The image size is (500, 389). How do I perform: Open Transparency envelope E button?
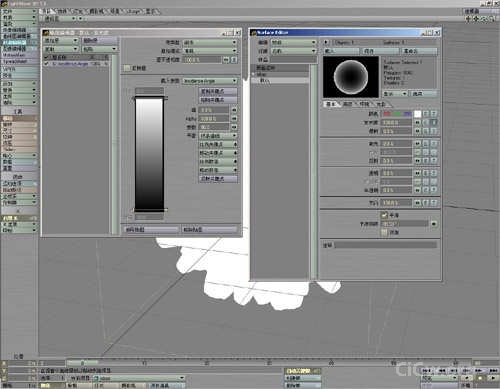coord(426,173)
